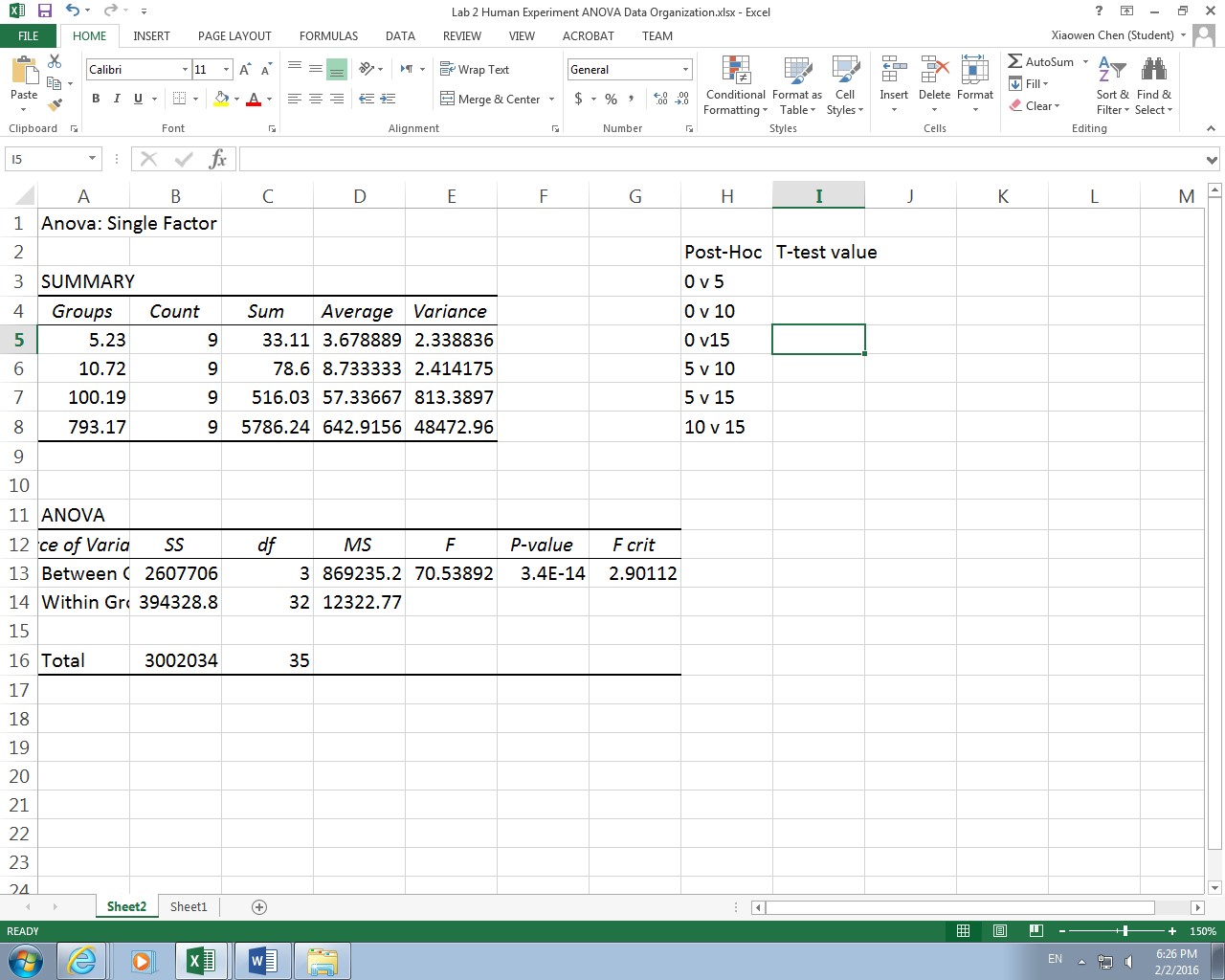Toggle Italic text formatting
This screenshot has width=1225, height=980.
(117, 99)
